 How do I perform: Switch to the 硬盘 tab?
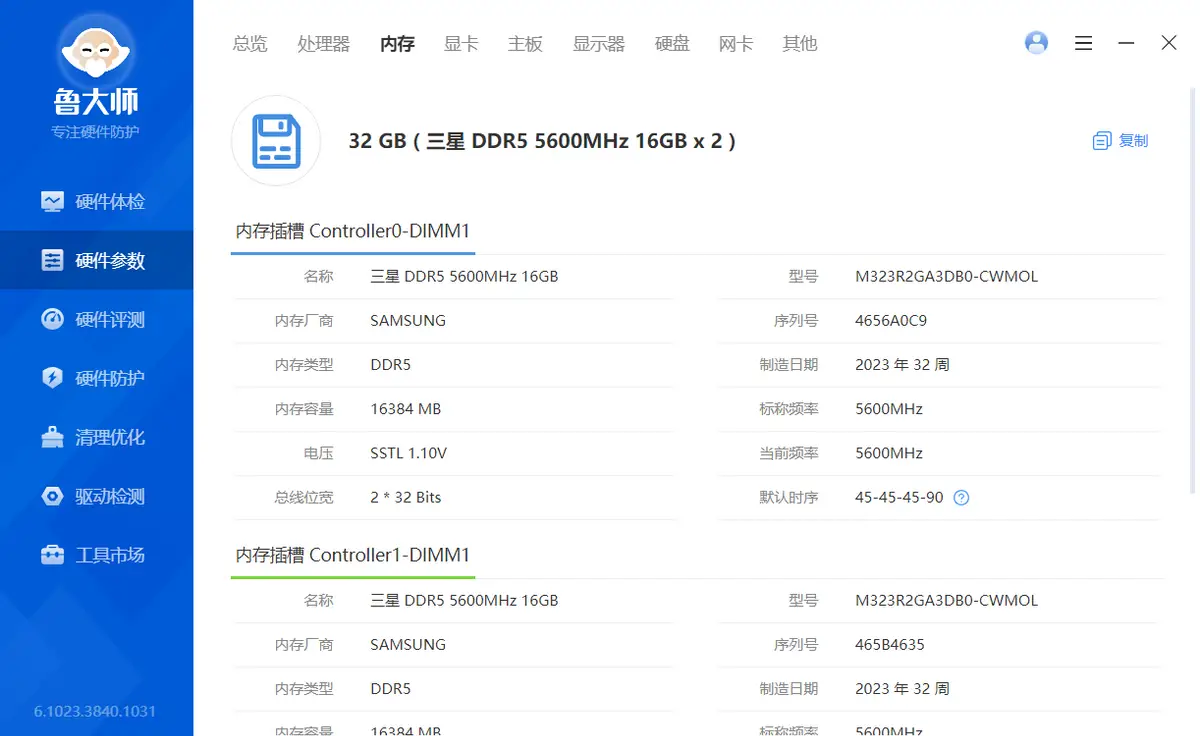(x=672, y=43)
